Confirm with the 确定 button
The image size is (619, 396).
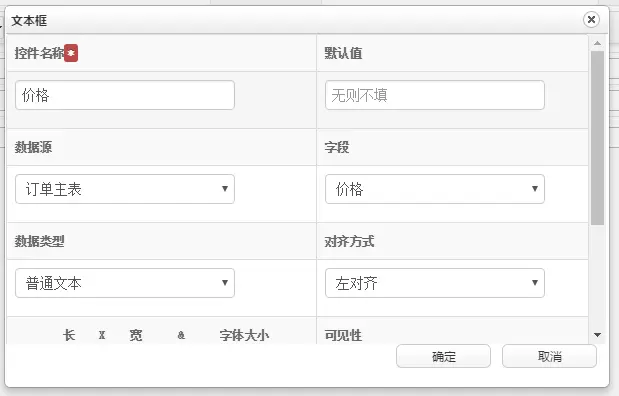(443, 357)
